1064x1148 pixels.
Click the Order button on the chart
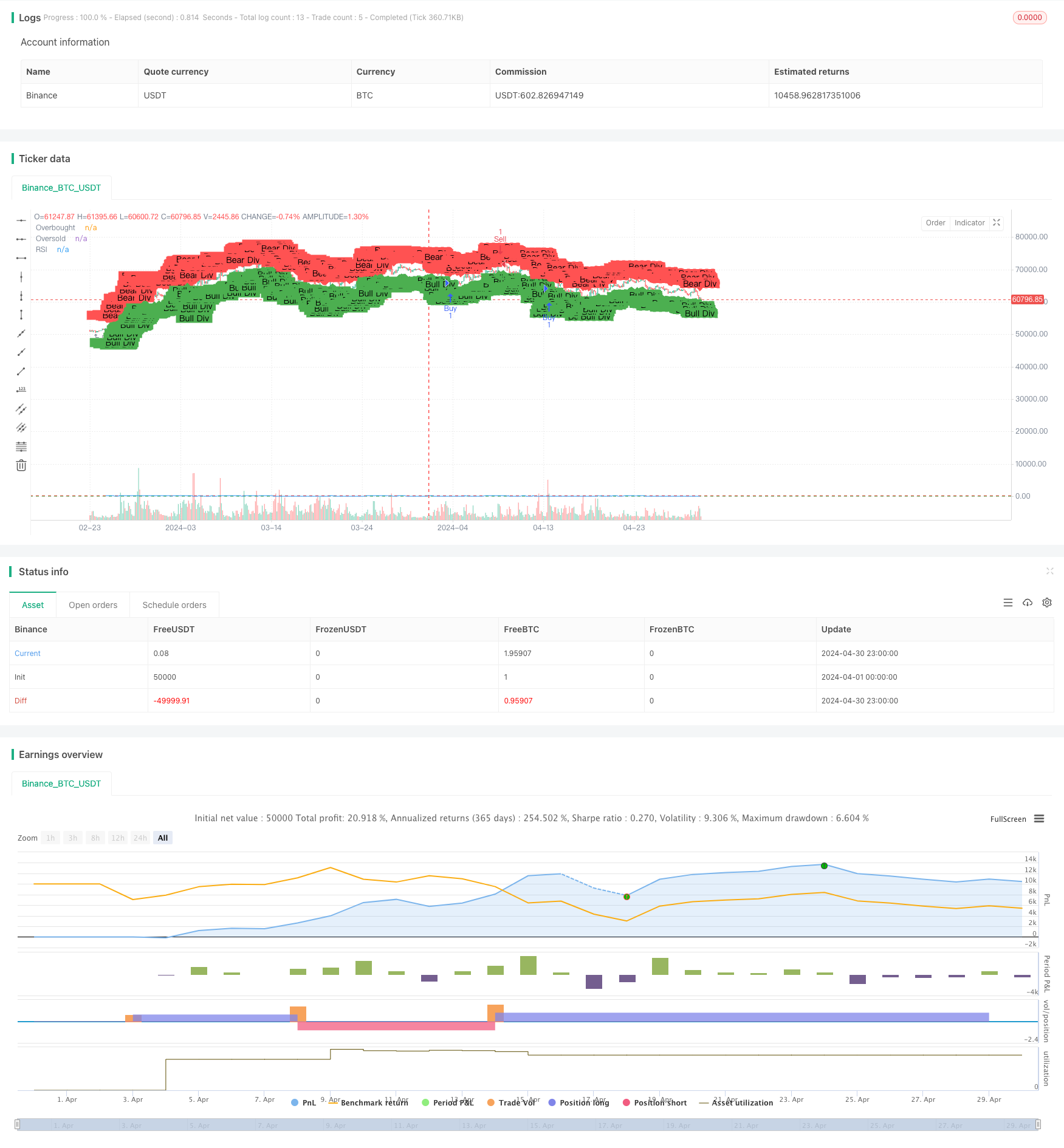(935, 223)
